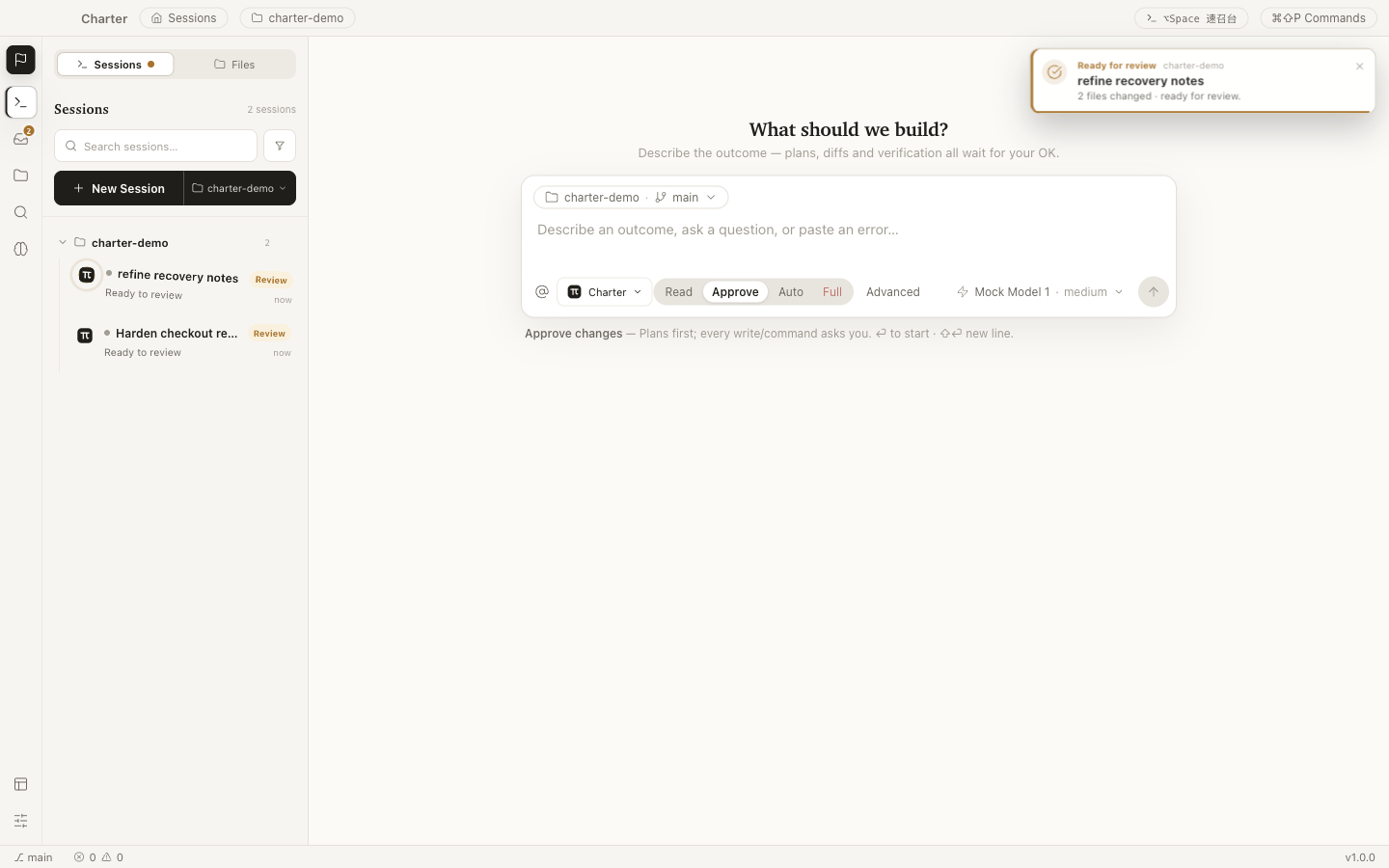Click the Charter app title
This screenshot has height=868, width=1389.
pyautogui.click(x=104, y=18)
